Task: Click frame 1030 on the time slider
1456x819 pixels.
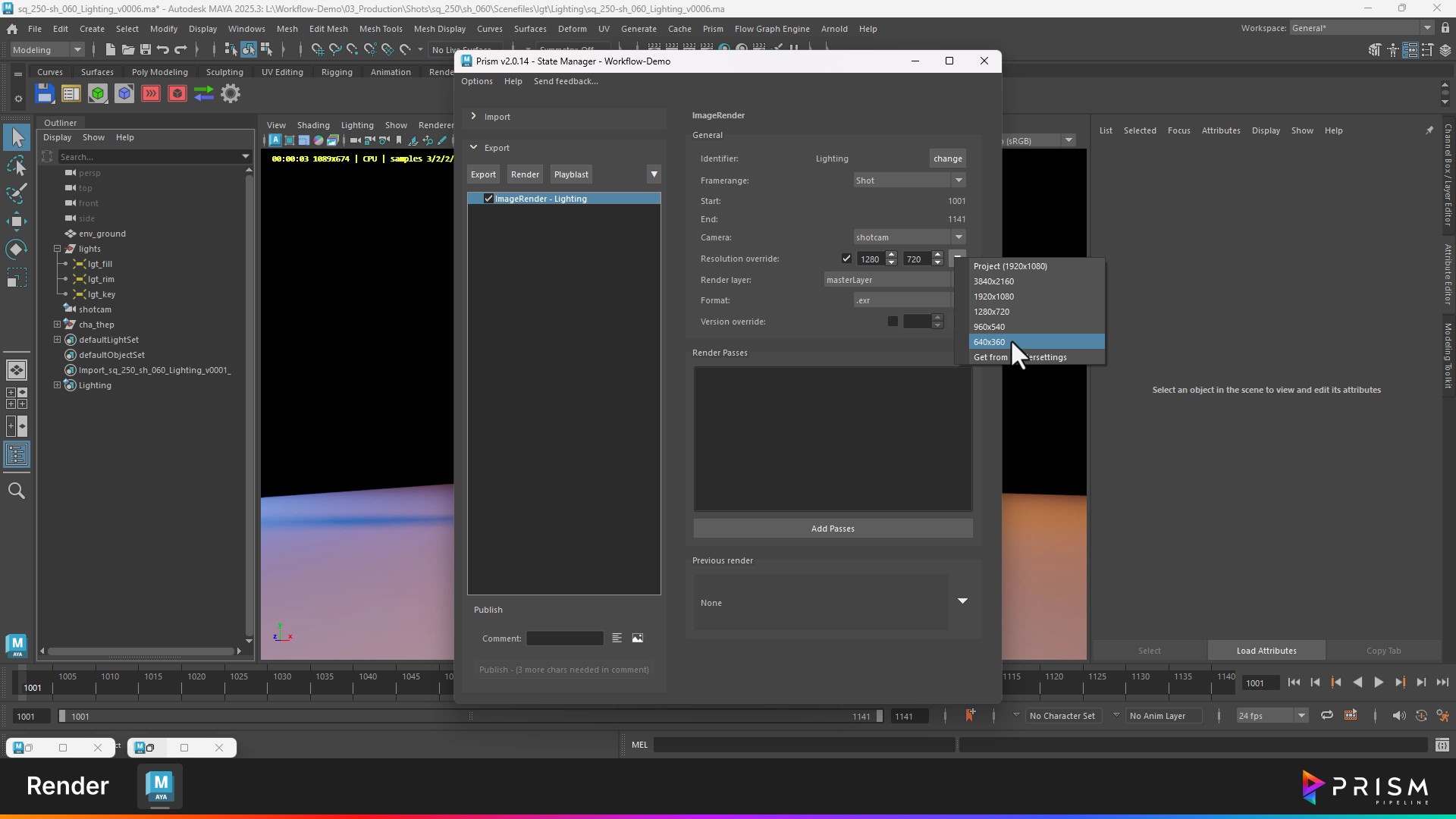Action: click(282, 682)
